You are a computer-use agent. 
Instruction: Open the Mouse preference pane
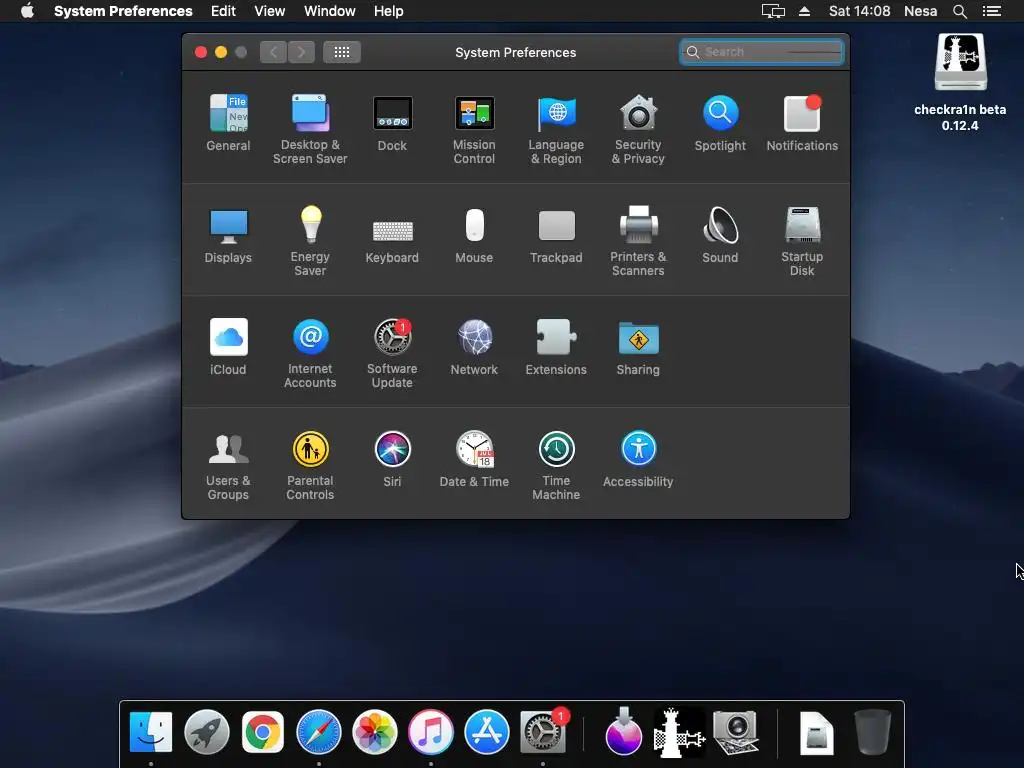(x=474, y=236)
